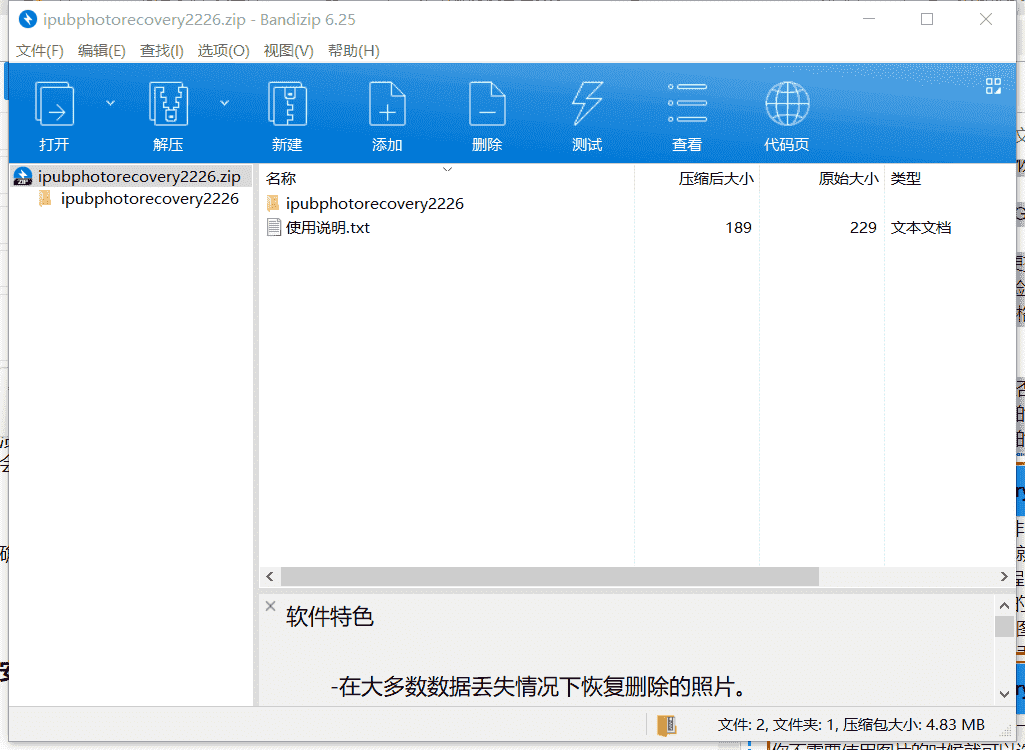This screenshot has height=750, width=1025.
Task: Sort by the 名称 column header
Action: 282,179
